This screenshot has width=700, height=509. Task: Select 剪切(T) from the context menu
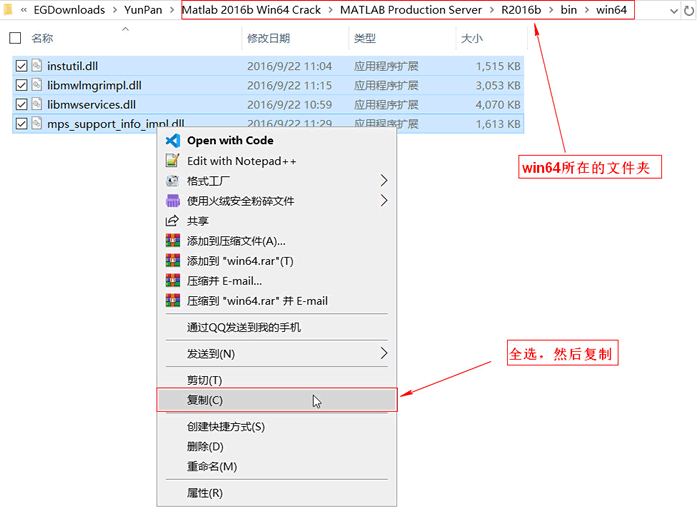276,380
